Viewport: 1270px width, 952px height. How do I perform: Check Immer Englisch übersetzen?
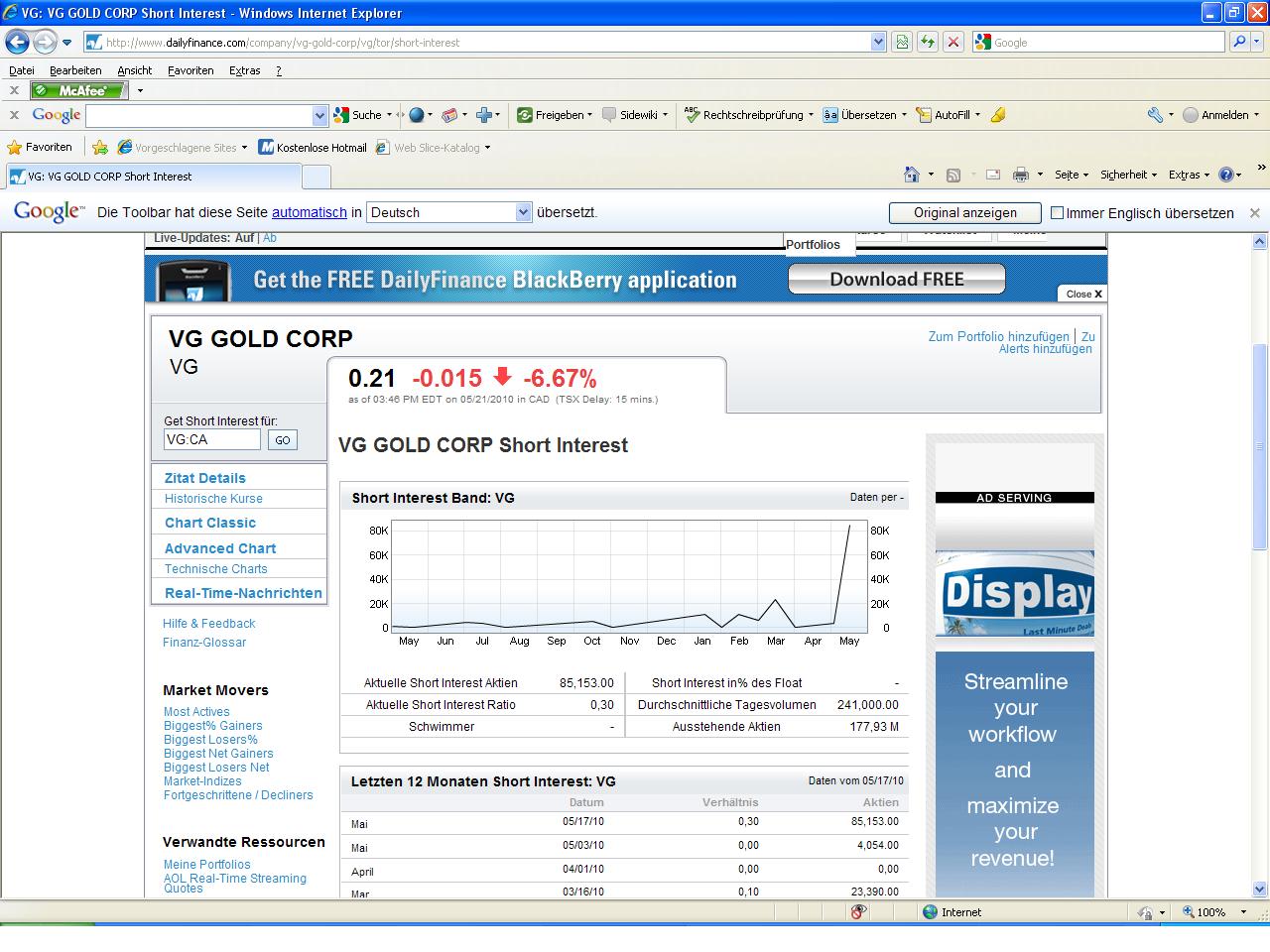pyautogui.click(x=1060, y=212)
